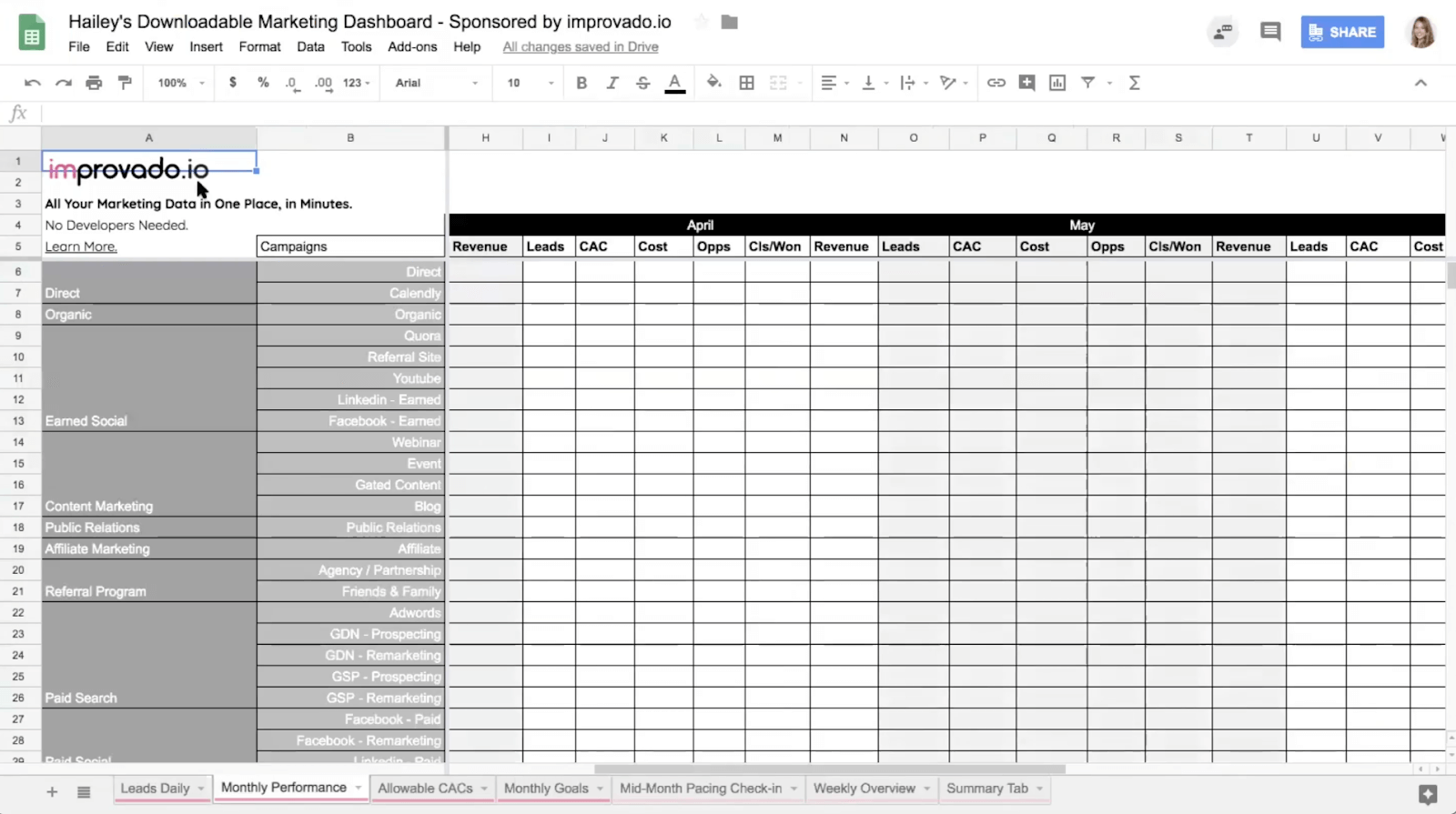The width and height of the screenshot is (1456, 814).
Task: Open the font size dropdown
Action: click(530, 83)
